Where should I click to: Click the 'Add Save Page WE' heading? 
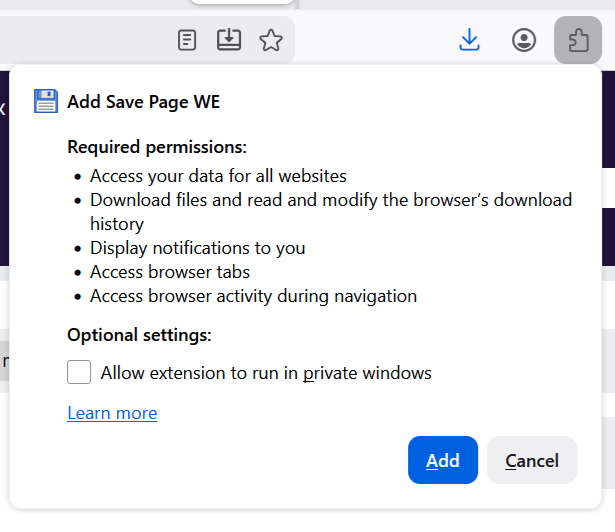click(143, 102)
